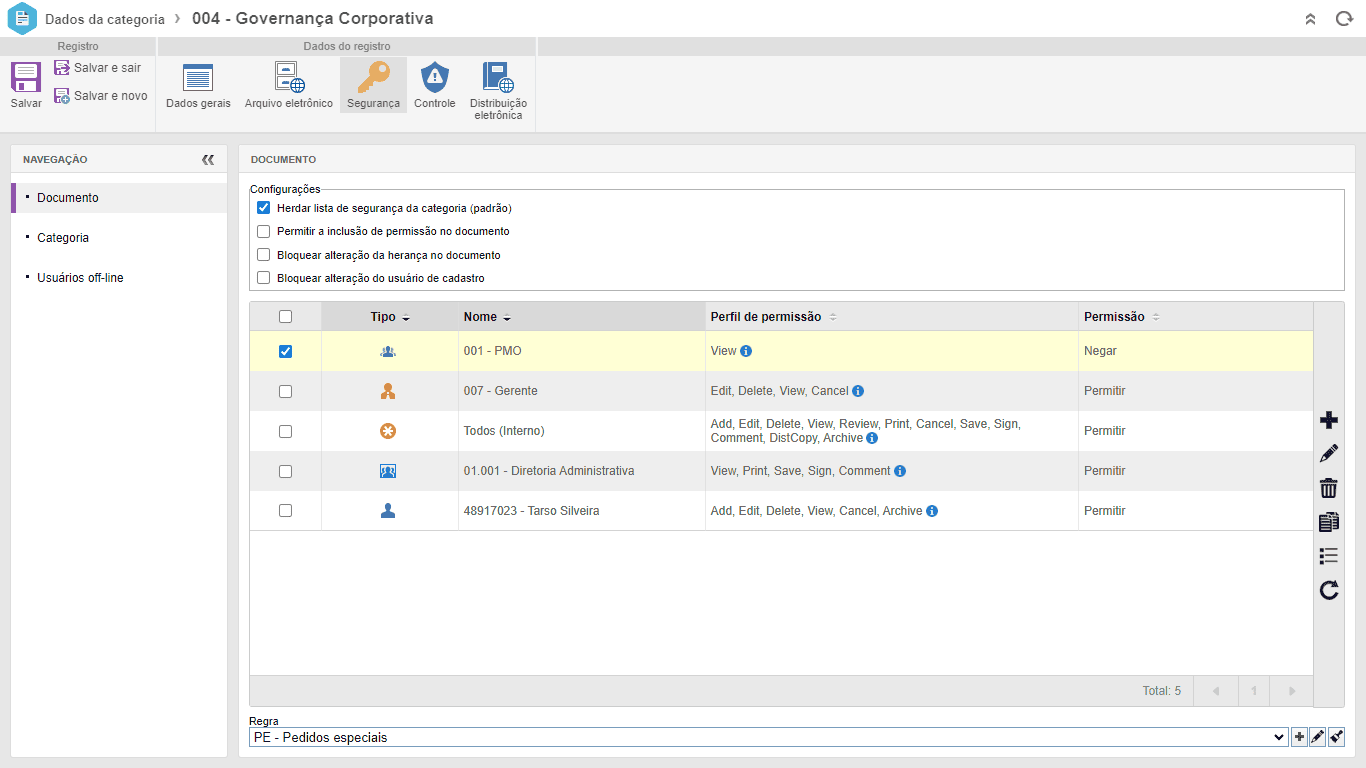Enable Permitir a inclusão de permissão

264,231
